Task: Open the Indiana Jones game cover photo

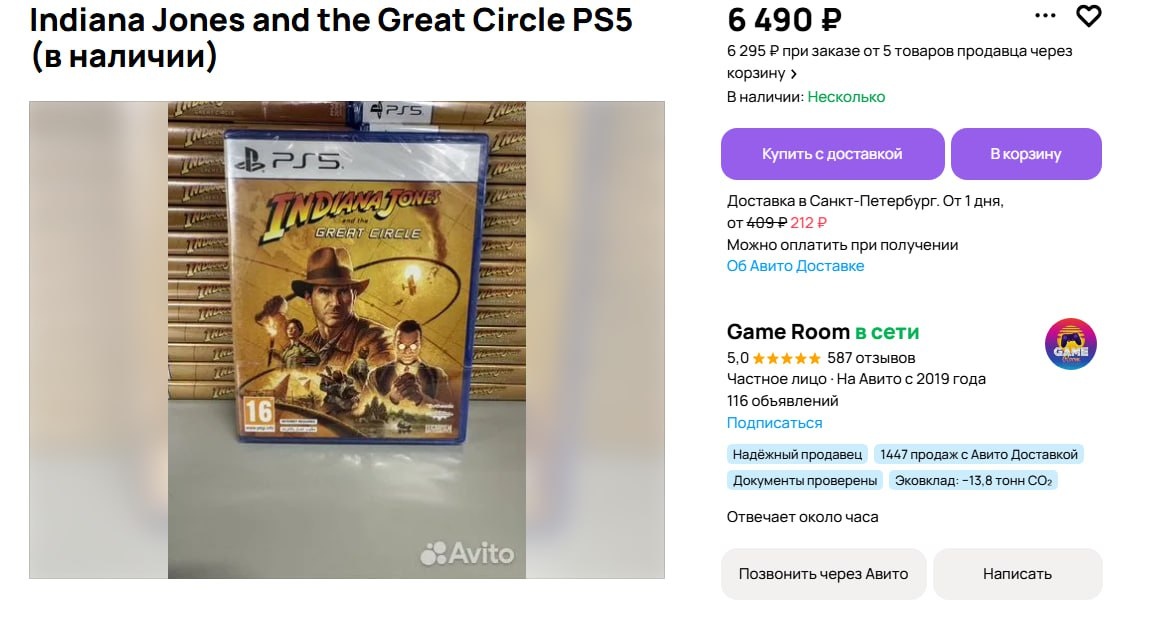Action: pyautogui.click(x=347, y=340)
